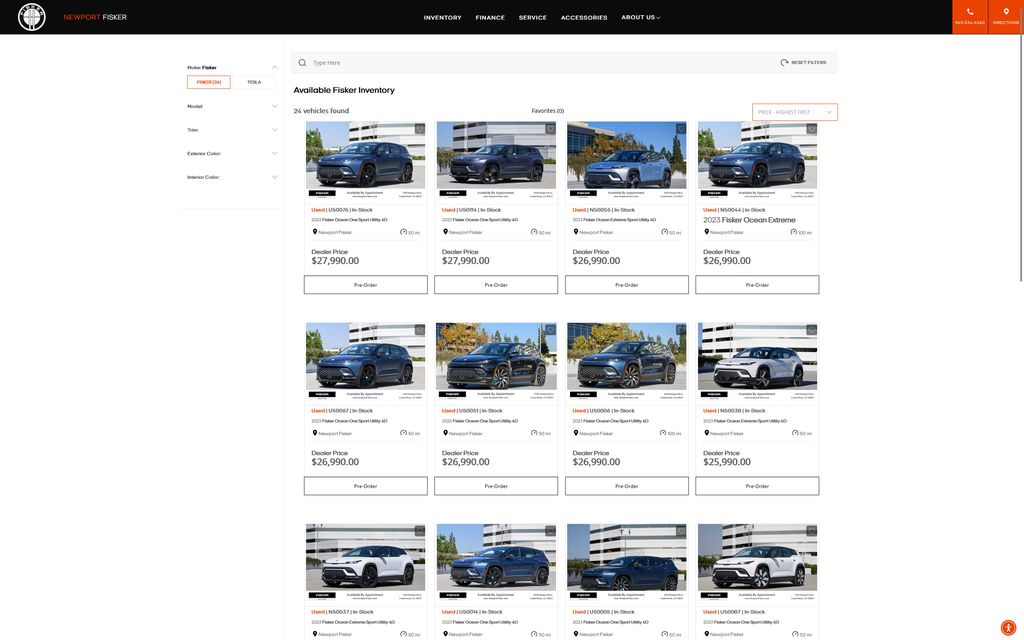This screenshot has height=640, width=1024.
Task: Favorite the US0114 vehicle with heart icon
Action: click(551, 129)
